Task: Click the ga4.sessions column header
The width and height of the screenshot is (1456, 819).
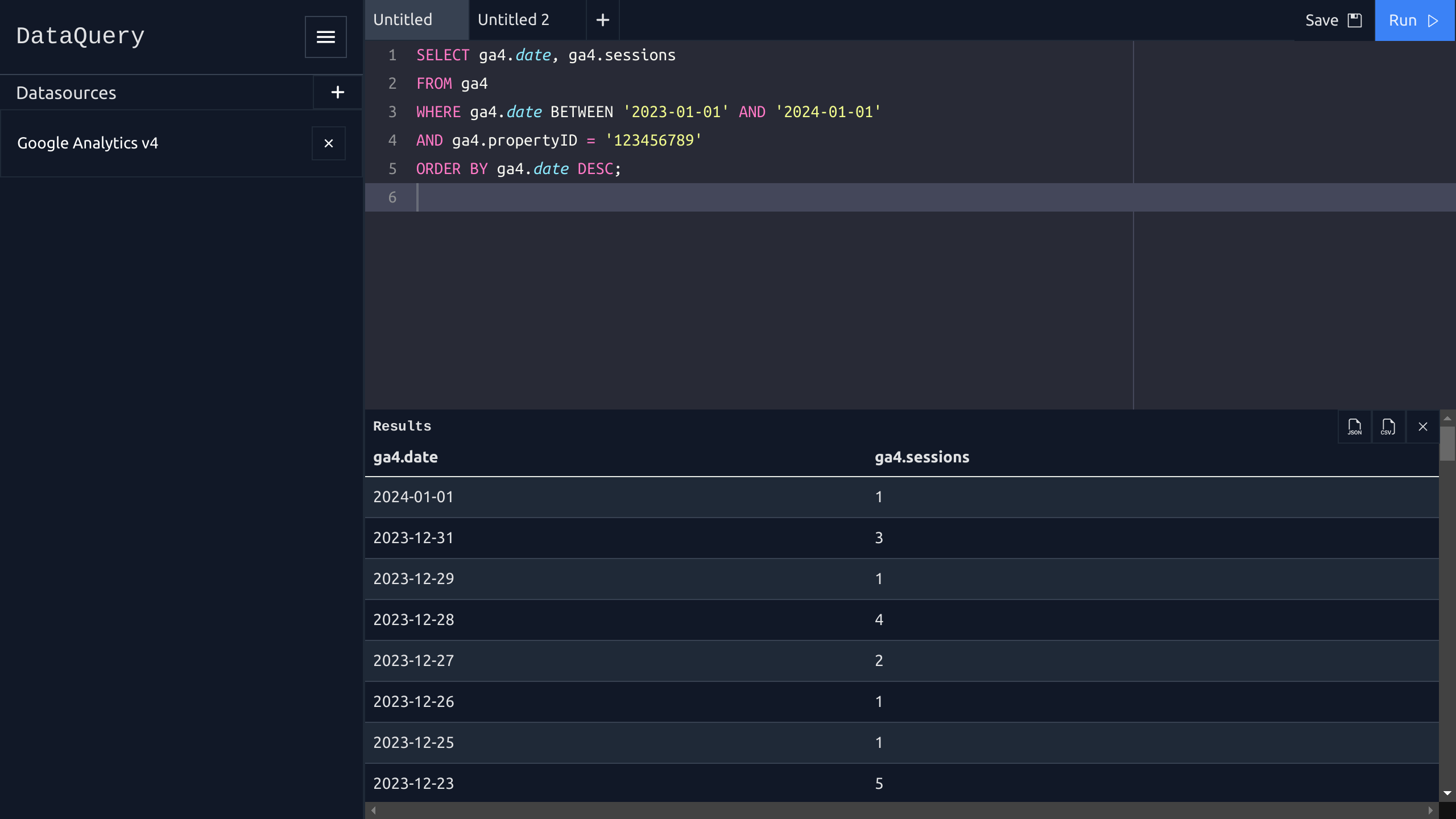Action: point(921,457)
